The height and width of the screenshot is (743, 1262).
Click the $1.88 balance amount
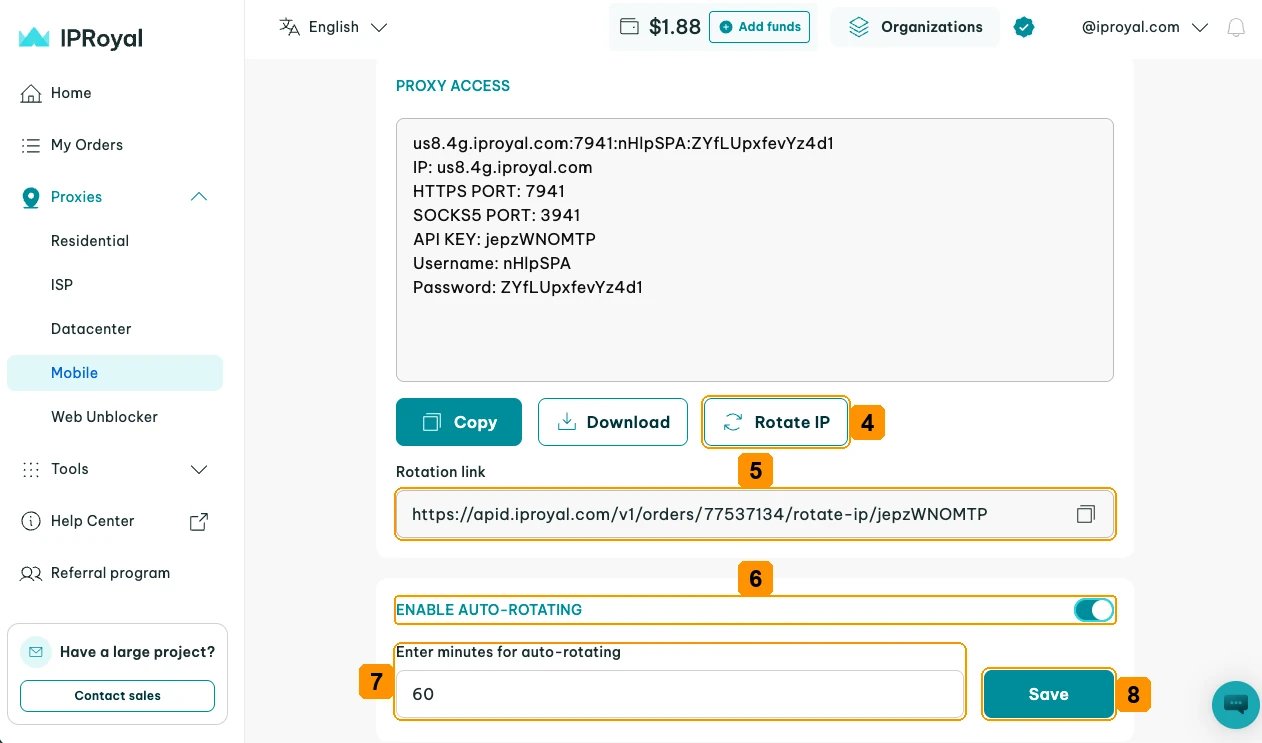point(675,27)
